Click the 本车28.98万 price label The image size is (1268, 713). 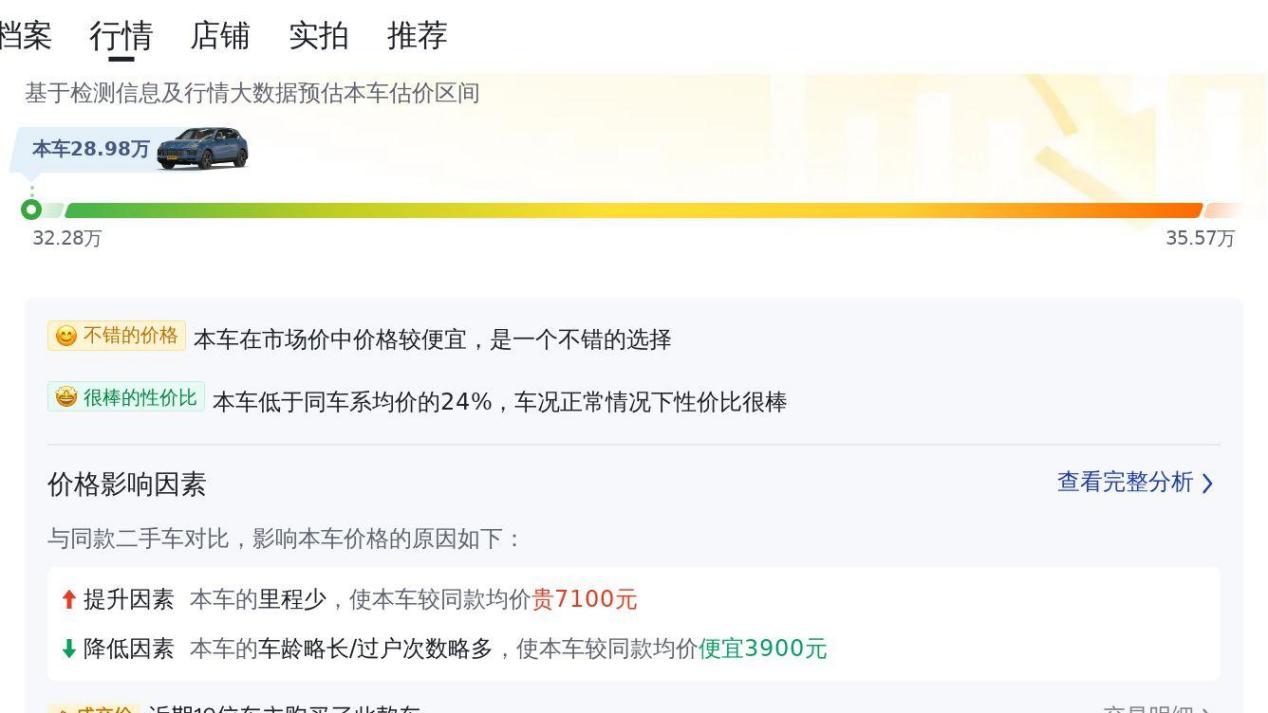coord(91,149)
